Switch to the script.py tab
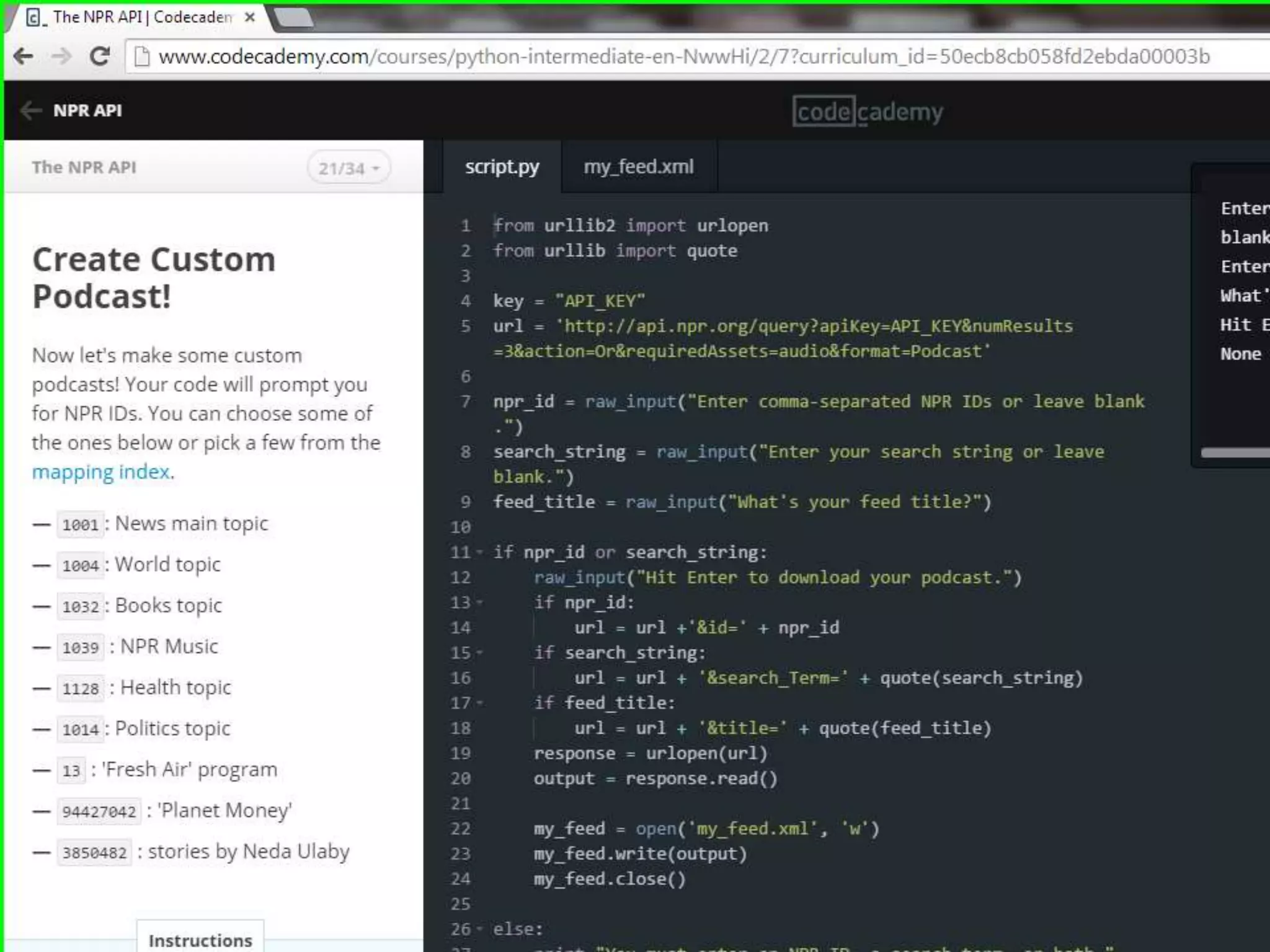Screen dimensions: 1270x952 coord(502,167)
